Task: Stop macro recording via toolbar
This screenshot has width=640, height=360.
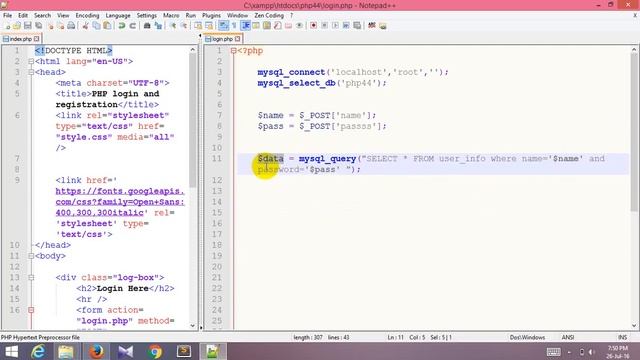Action: coord(324,26)
